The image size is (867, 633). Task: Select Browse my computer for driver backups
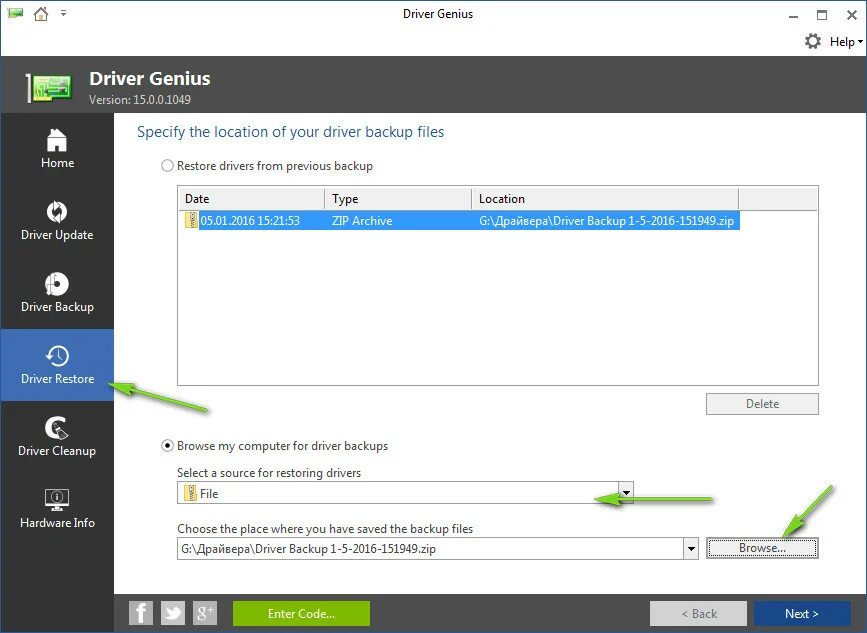(167, 446)
